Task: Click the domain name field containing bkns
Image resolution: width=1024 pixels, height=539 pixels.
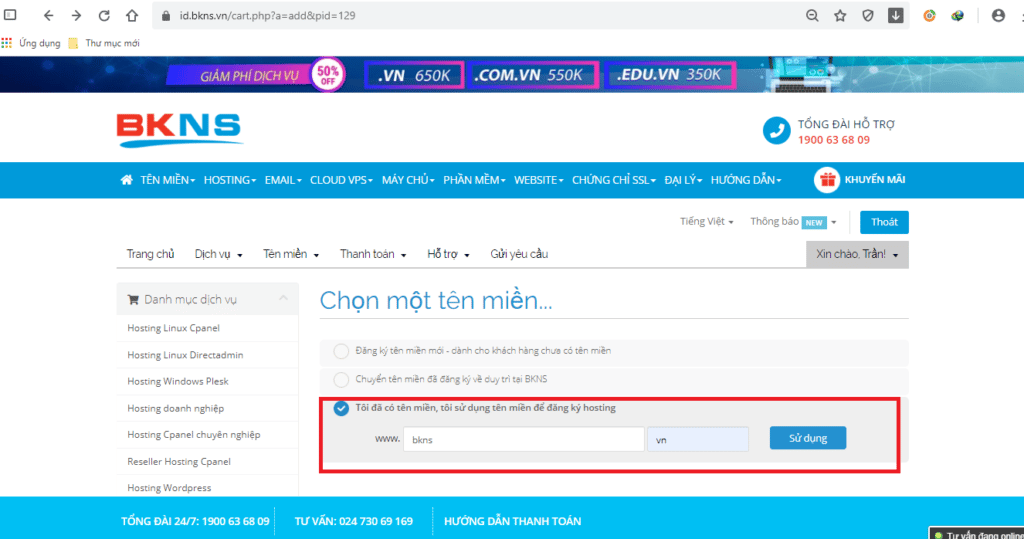Action: pos(524,439)
